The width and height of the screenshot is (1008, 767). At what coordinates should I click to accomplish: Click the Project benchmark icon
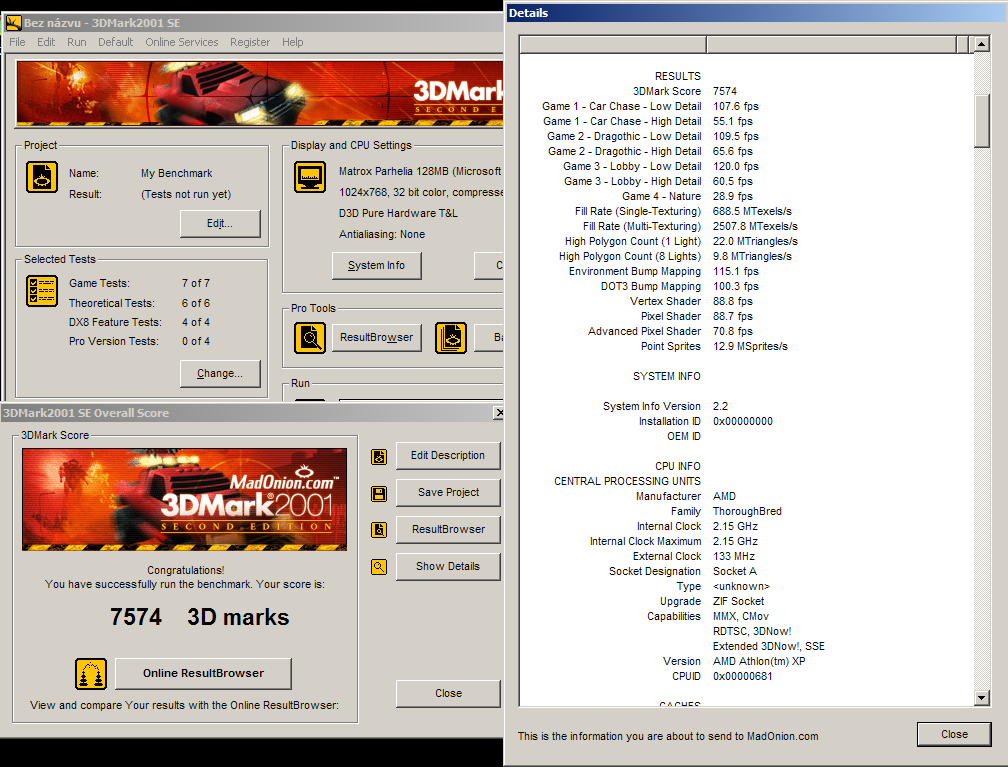click(x=42, y=177)
